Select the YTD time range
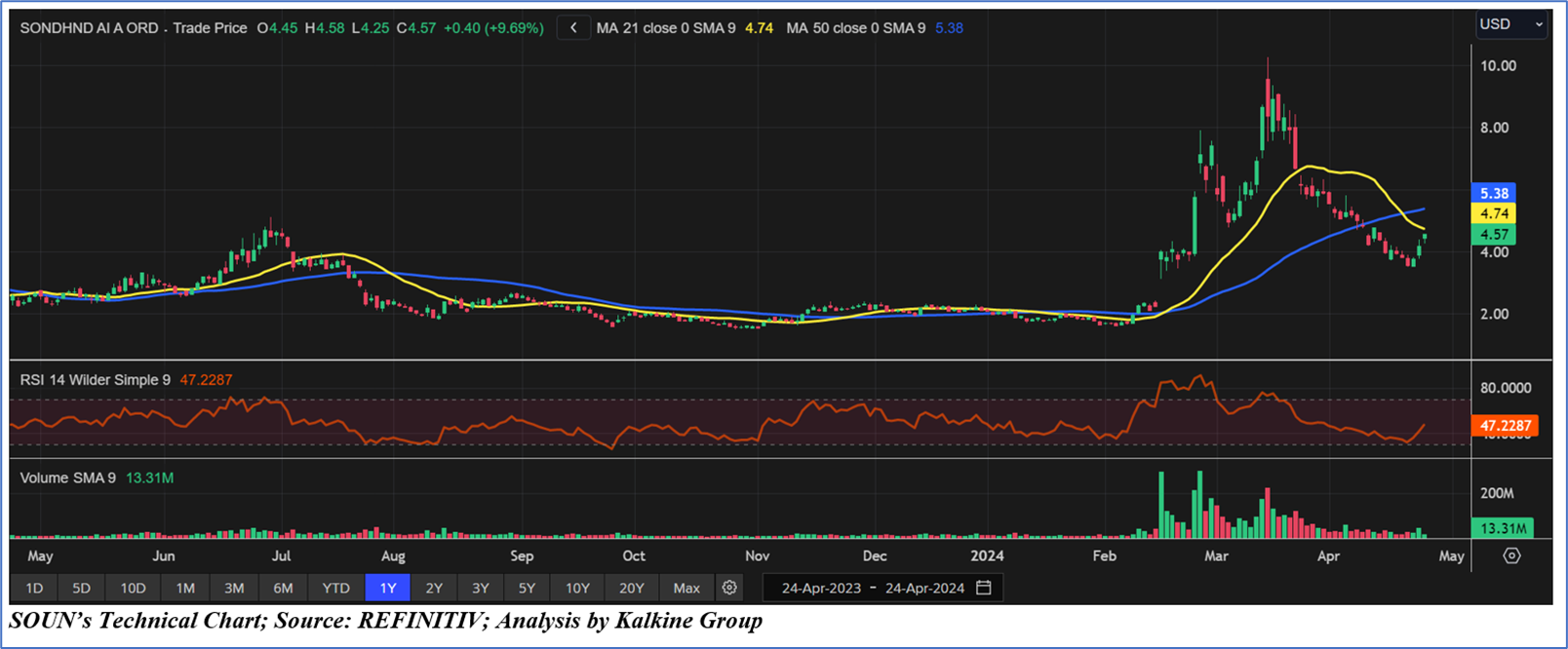1568x649 pixels. point(335,588)
